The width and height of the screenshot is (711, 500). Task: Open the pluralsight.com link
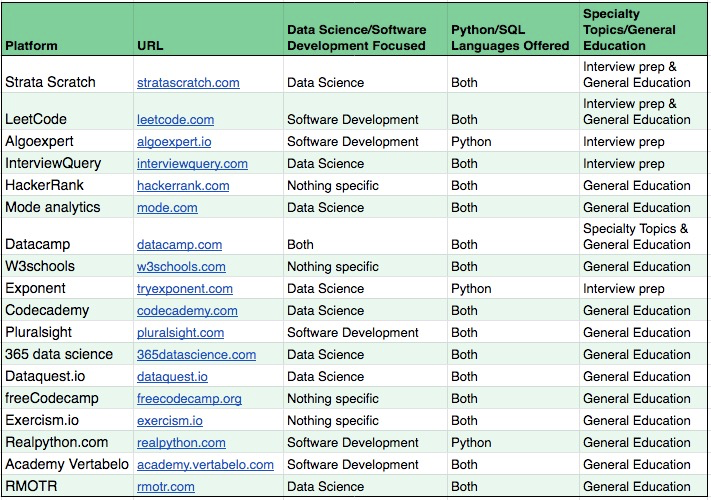pyautogui.click(x=181, y=333)
